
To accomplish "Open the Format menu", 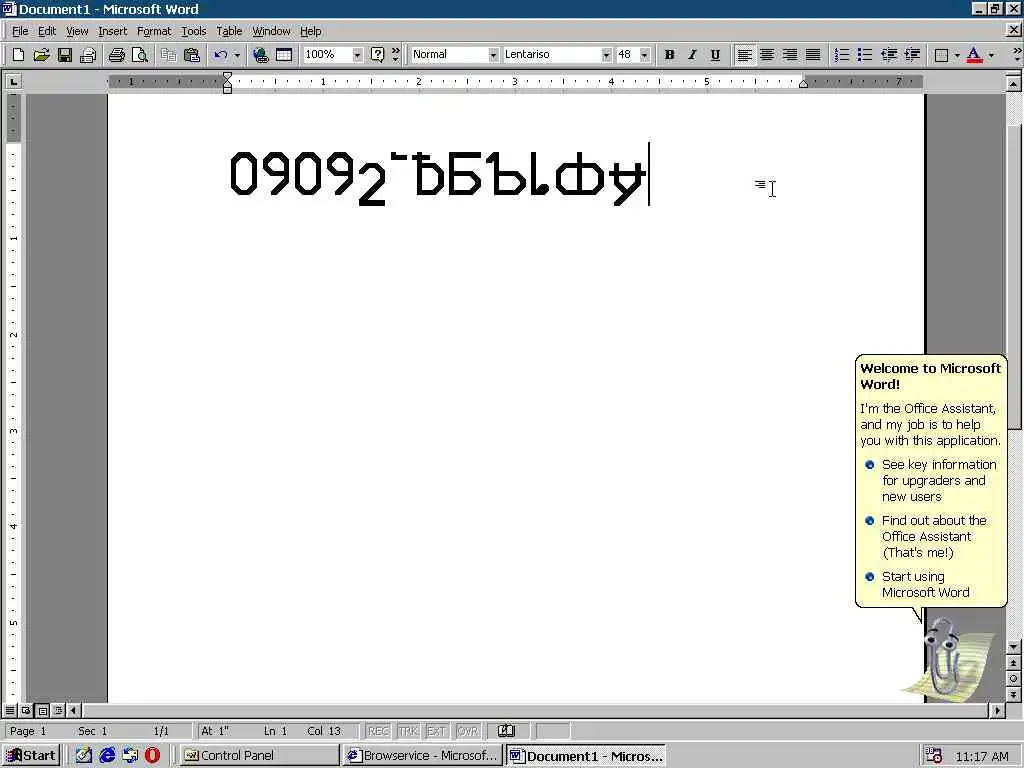I will [x=153, y=31].
